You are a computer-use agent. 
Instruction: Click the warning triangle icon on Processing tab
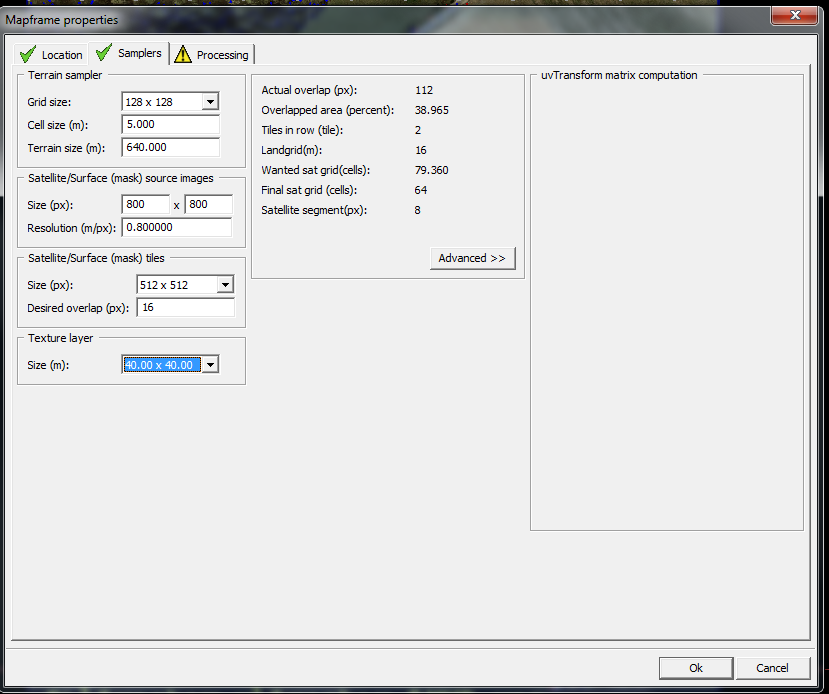tap(182, 54)
